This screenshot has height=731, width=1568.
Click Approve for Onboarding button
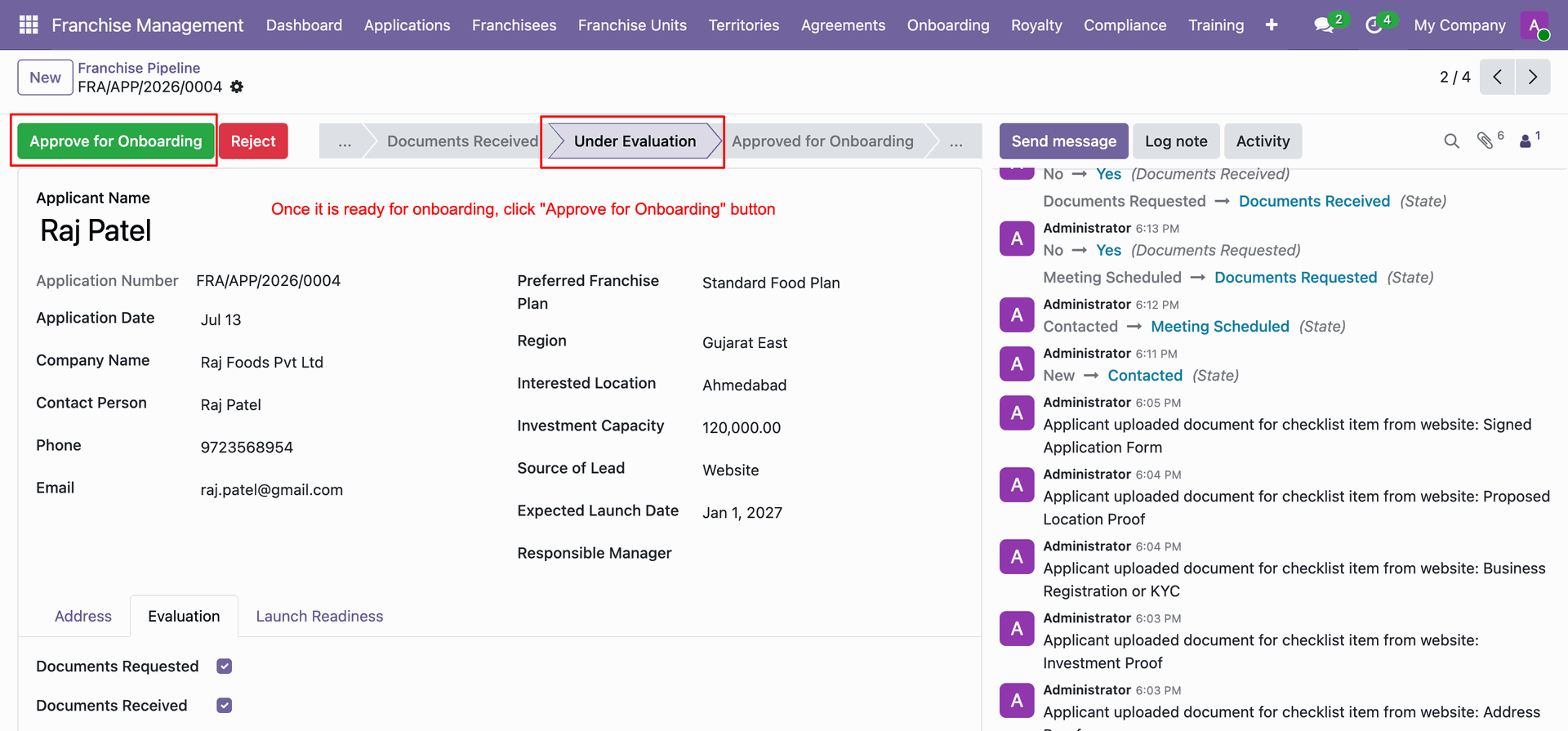coord(116,141)
